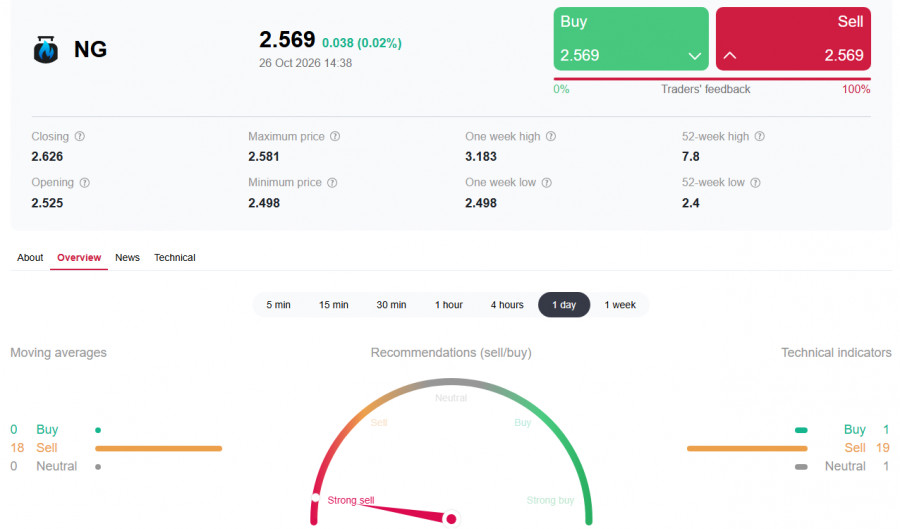Select the 30 min timeframe
The height and width of the screenshot is (529, 900).
[x=391, y=305]
